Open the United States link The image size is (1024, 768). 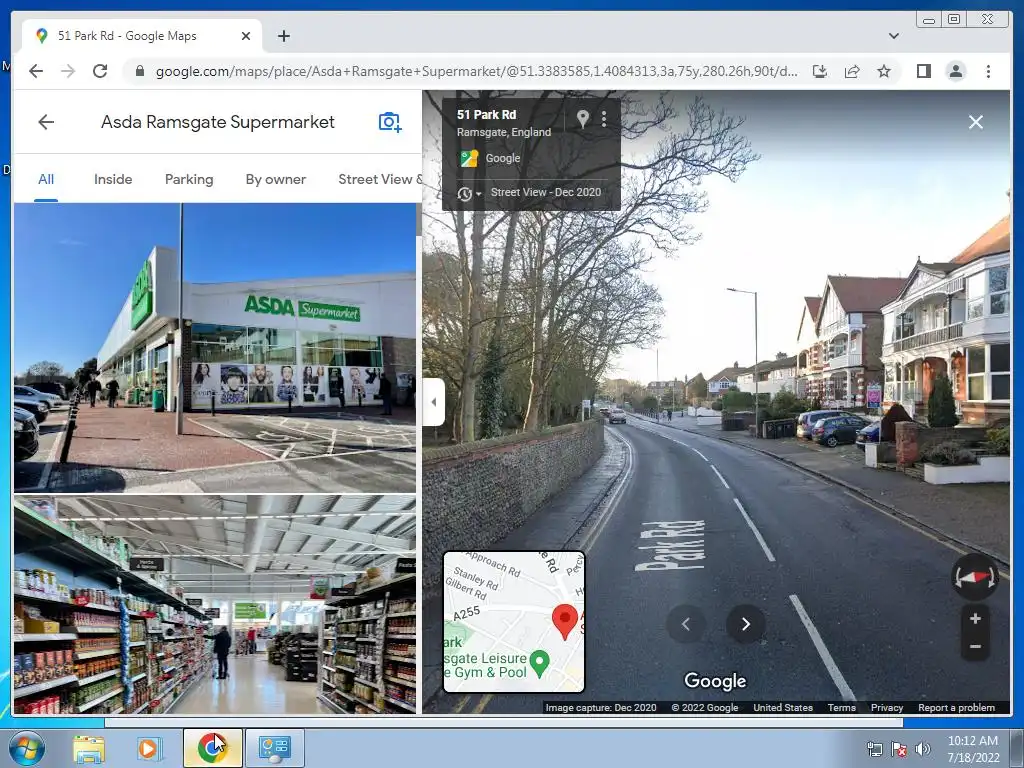[x=783, y=707]
